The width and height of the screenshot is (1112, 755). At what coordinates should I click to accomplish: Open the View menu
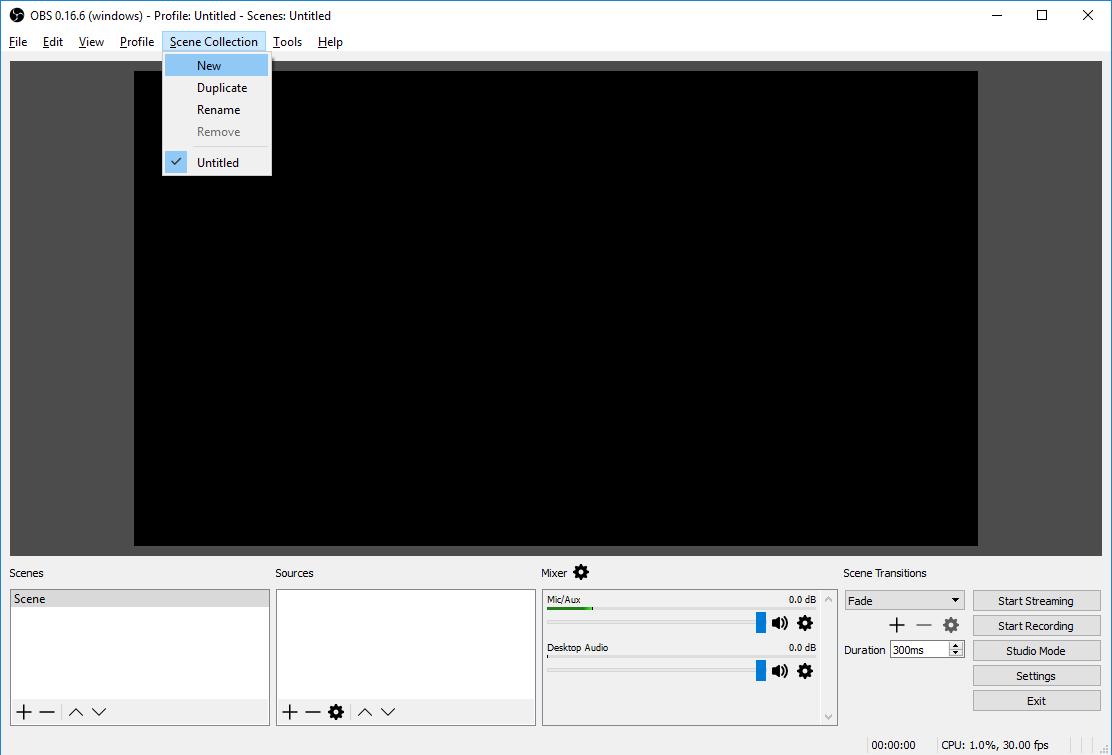91,42
